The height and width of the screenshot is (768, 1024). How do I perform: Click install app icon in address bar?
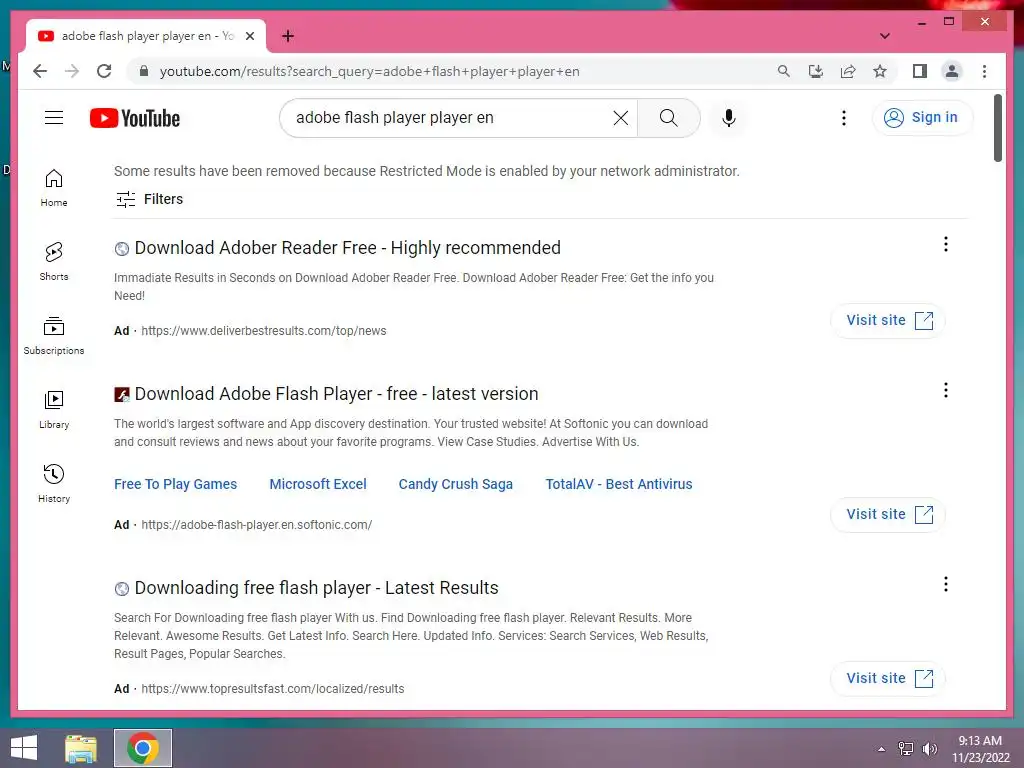[x=816, y=71]
